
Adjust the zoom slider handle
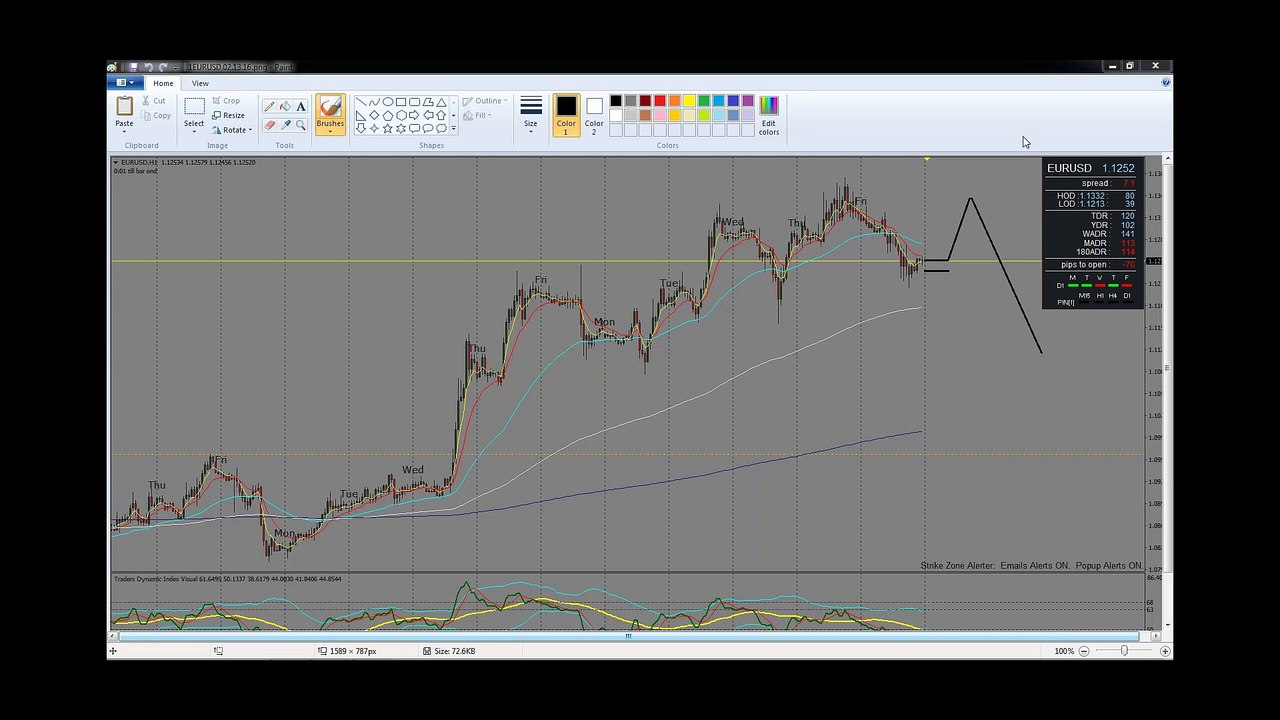pos(1124,651)
